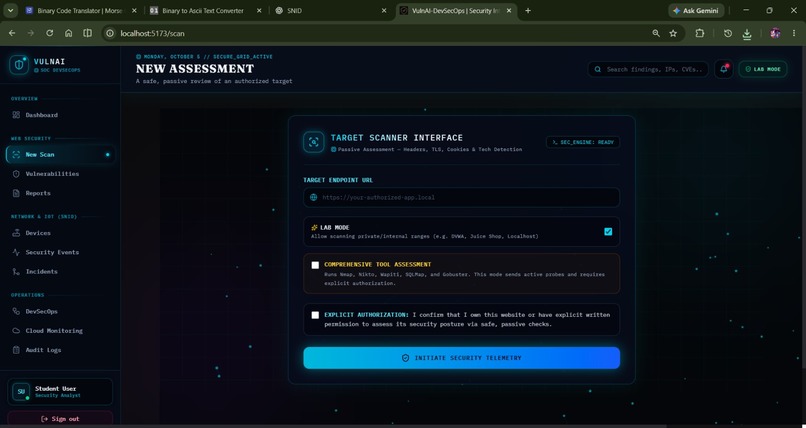Click the browser home icon
Image resolution: width=806 pixels, height=428 pixels.
68,33
